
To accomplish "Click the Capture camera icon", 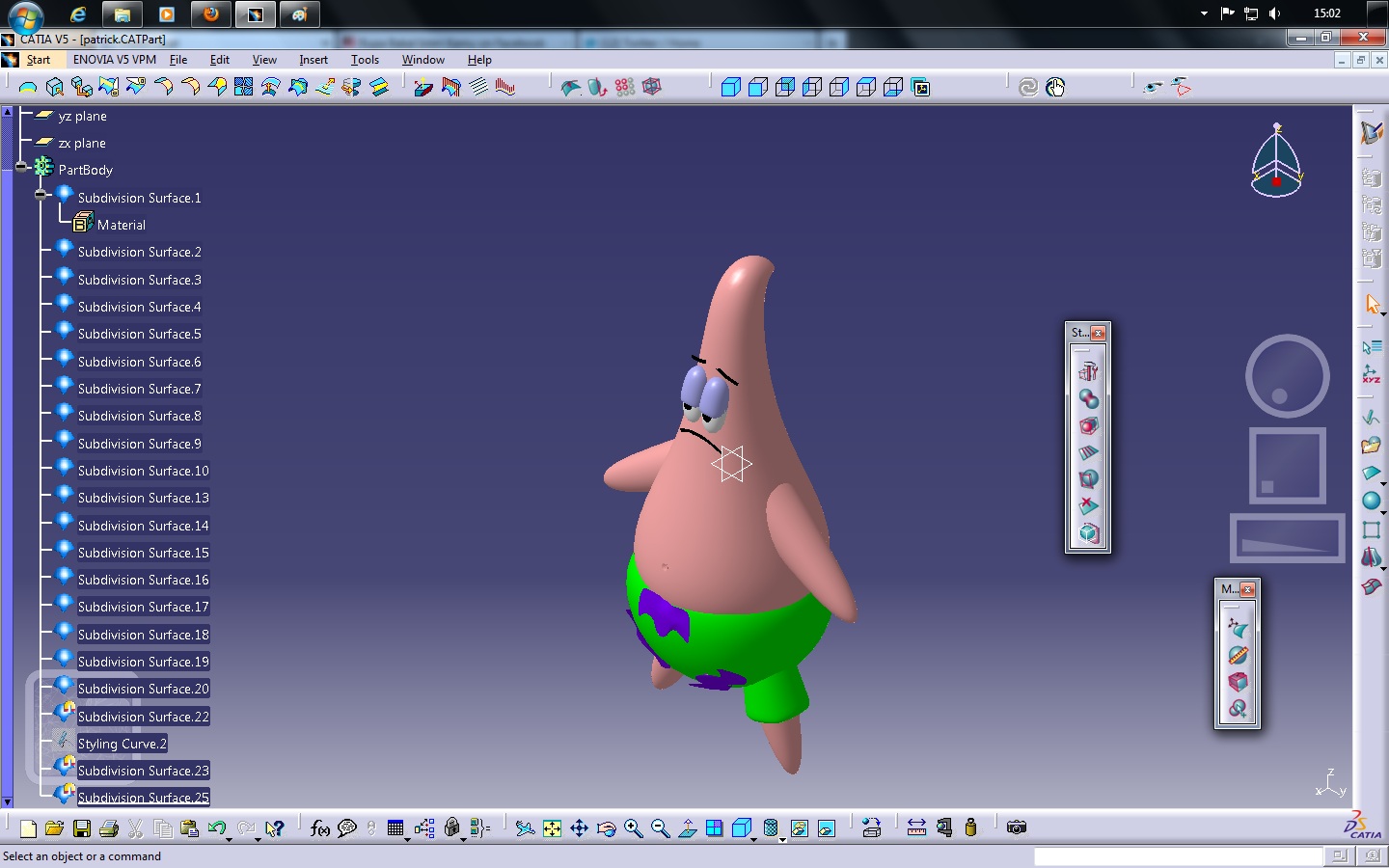I will tap(1017, 827).
